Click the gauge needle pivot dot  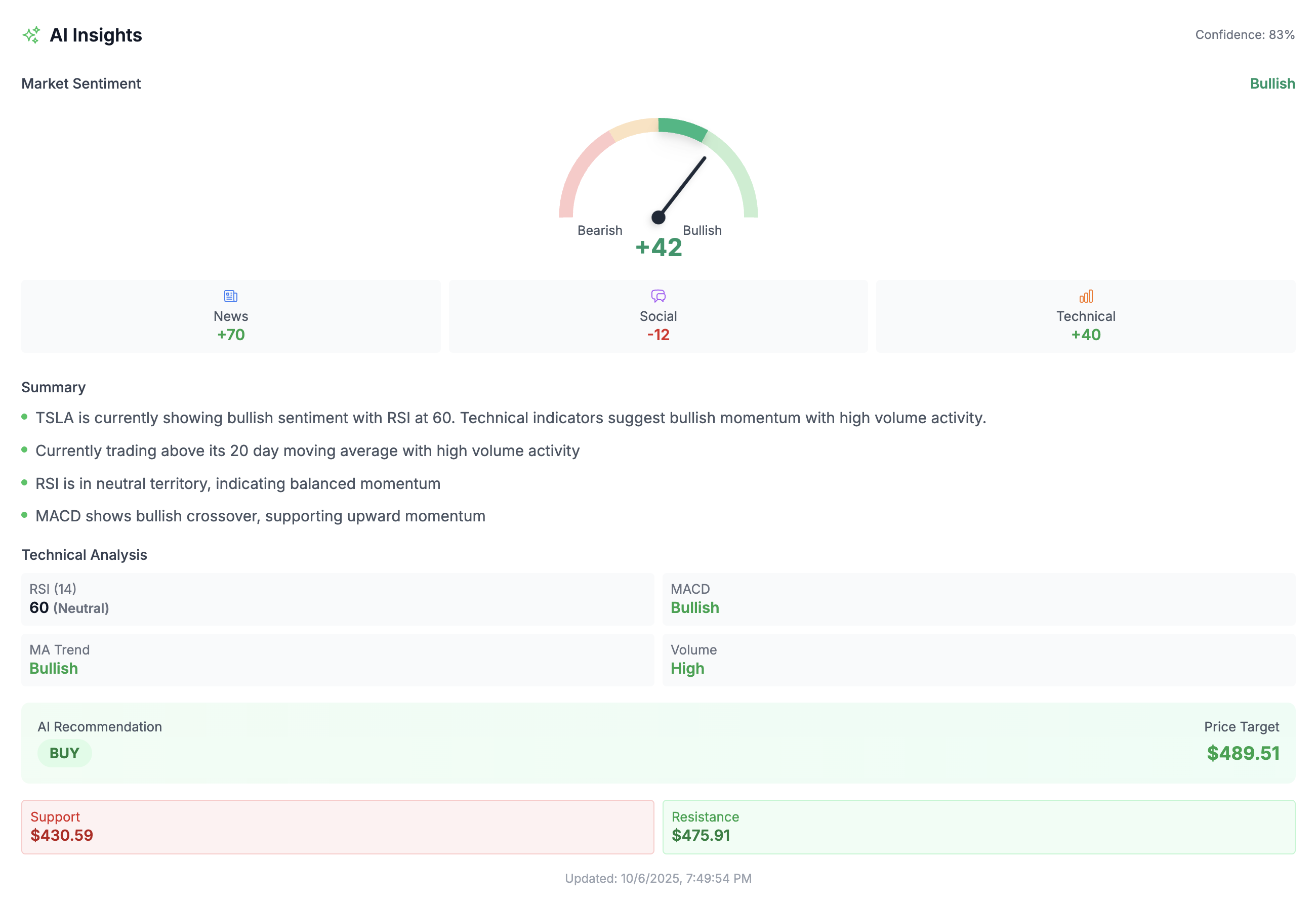click(658, 217)
